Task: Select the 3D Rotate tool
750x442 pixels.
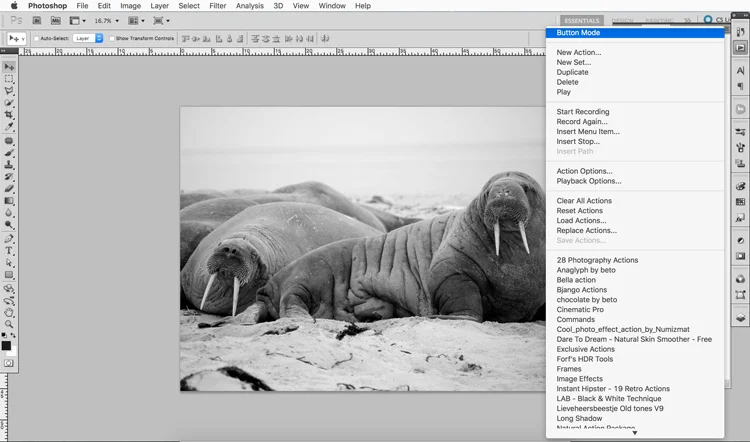Action: click(9, 289)
